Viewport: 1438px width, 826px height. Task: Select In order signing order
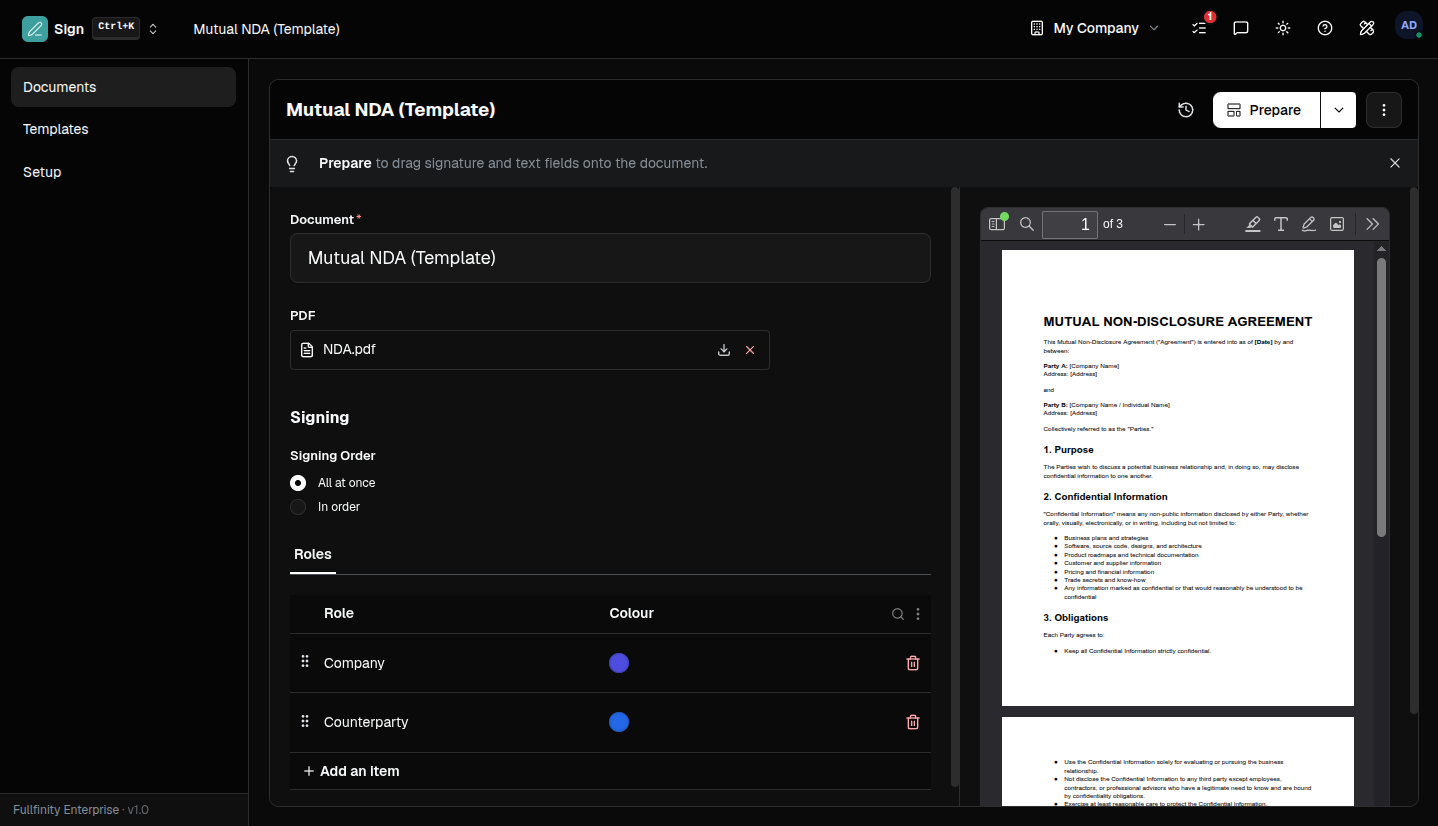(298, 507)
